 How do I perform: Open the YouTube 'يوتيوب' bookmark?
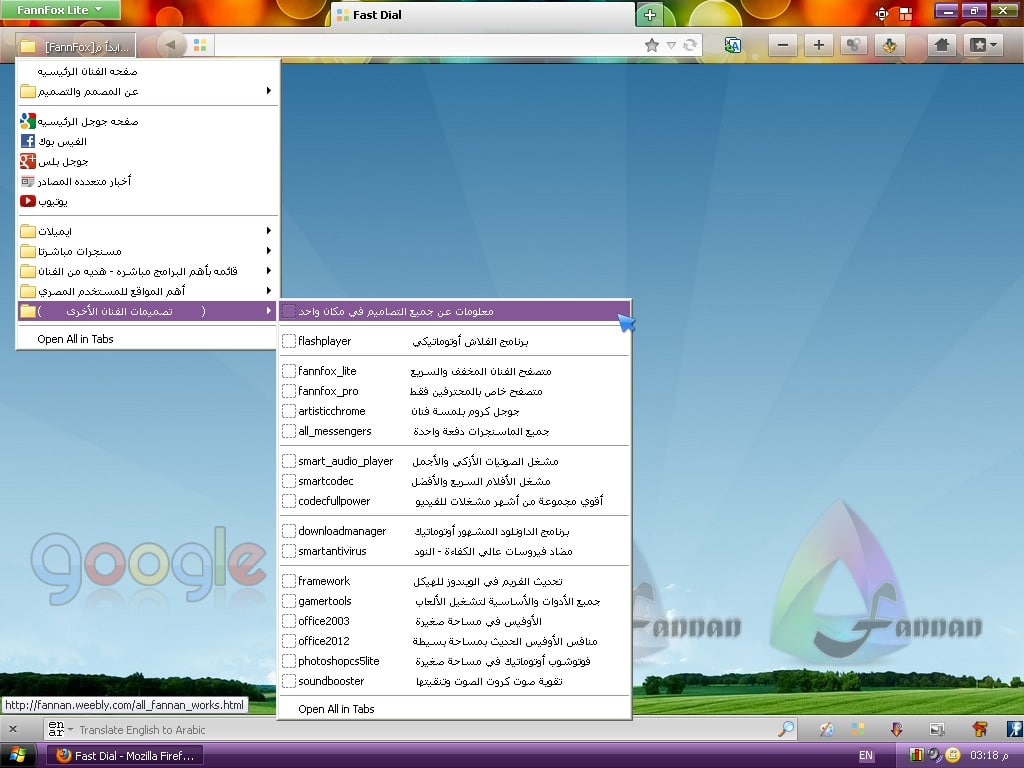coord(148,201)
